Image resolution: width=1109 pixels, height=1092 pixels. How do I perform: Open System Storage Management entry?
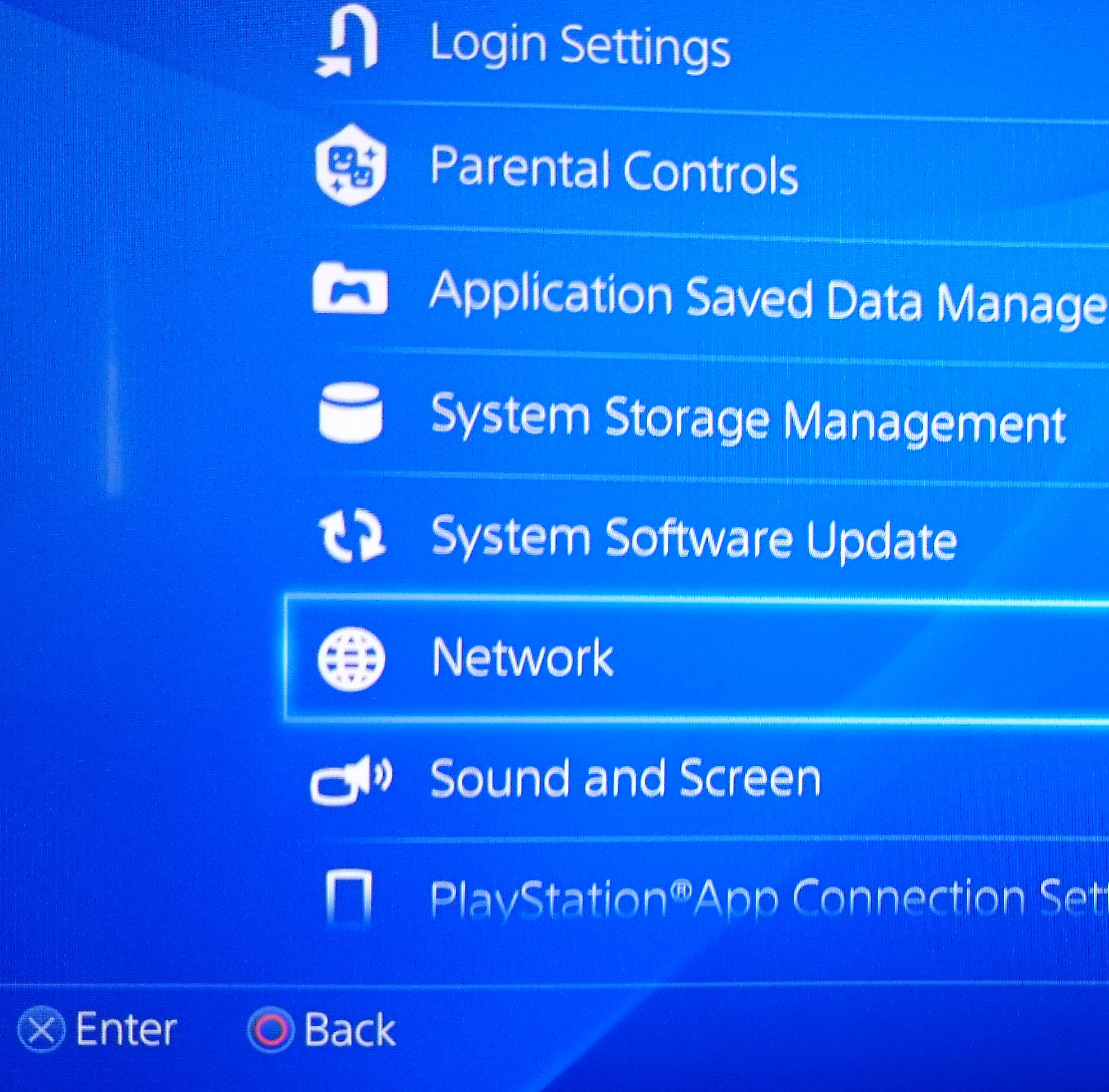tap(748, 420)
